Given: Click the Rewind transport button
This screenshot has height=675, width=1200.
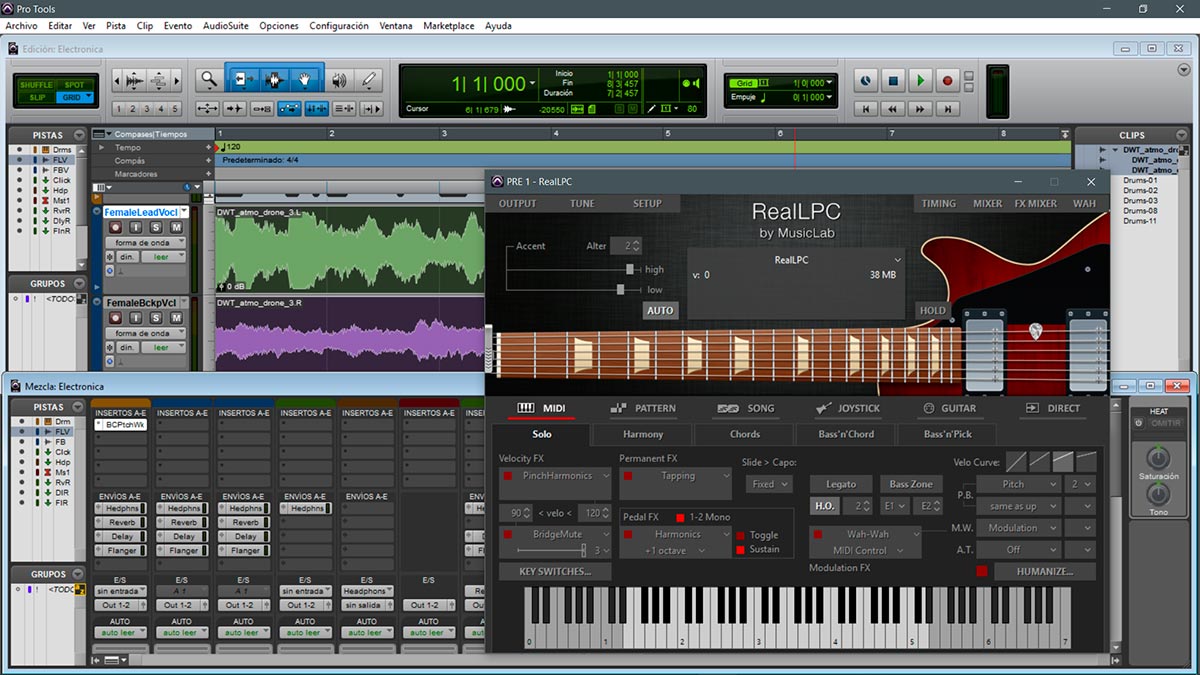Looking at the screenshot, I should [x=894, y=108].
